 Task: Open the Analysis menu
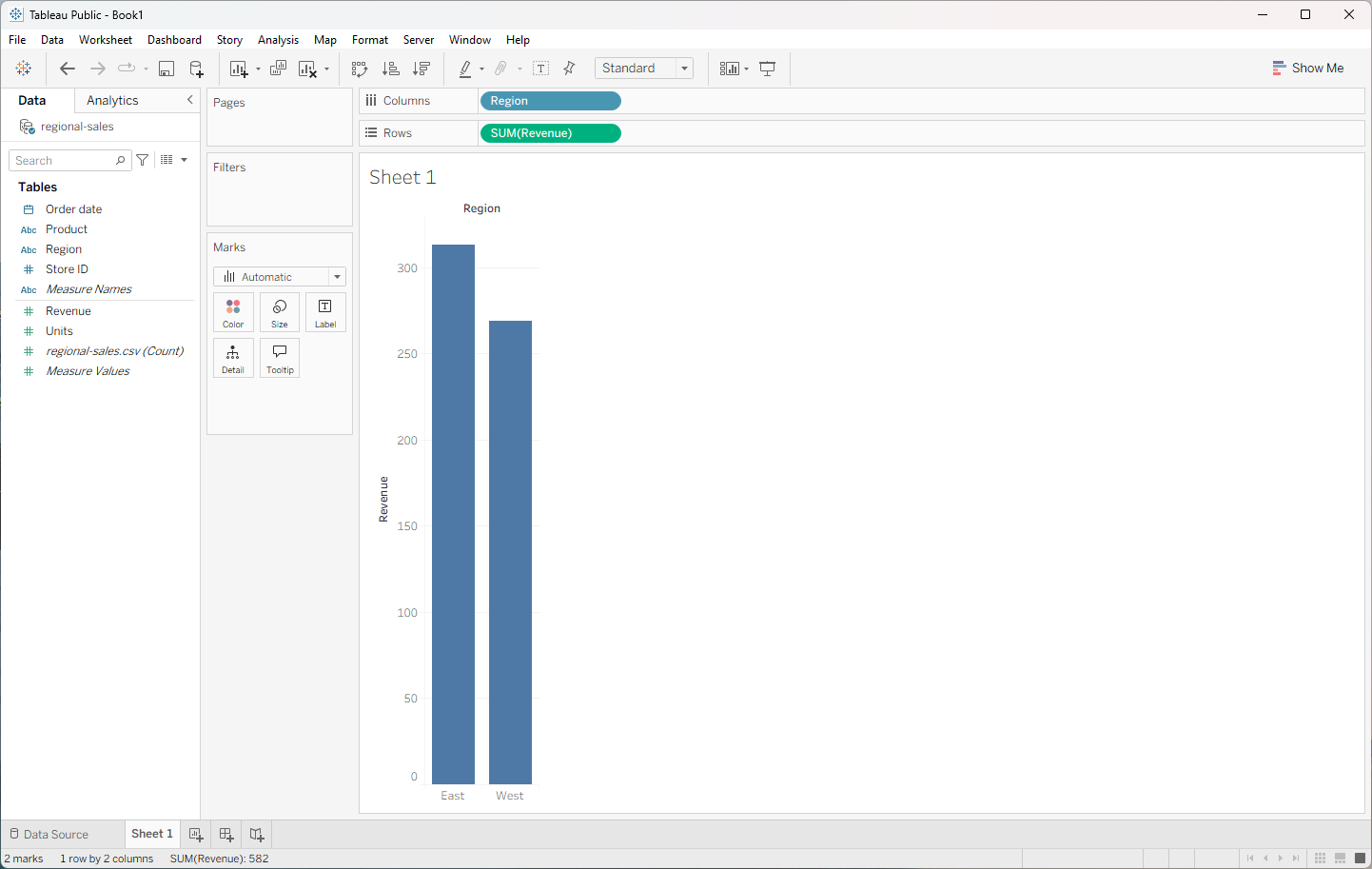[x=278, y=40]
